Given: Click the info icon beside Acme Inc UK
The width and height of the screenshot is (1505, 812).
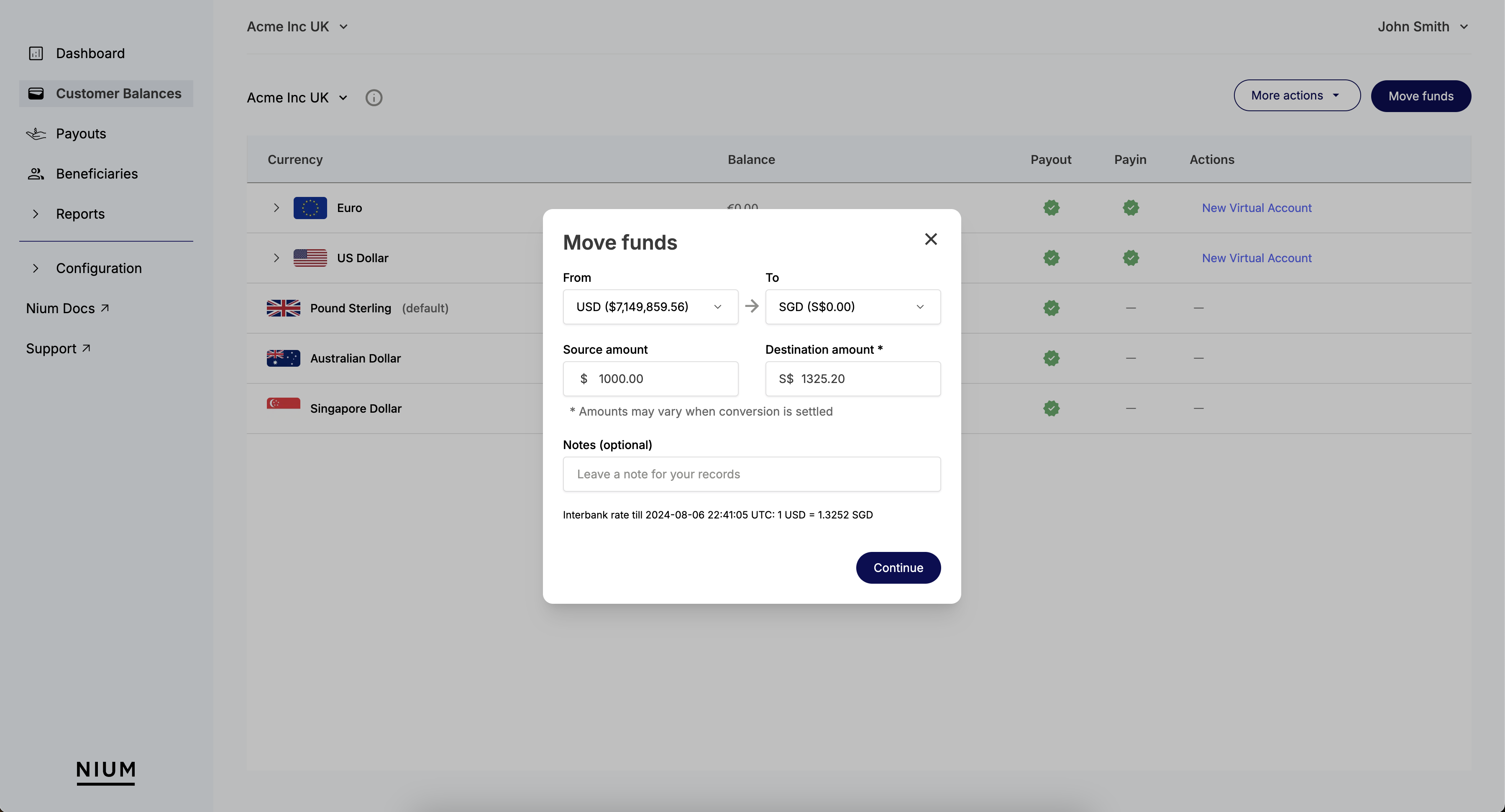Looking at the screenshot, I should (374, 97).
